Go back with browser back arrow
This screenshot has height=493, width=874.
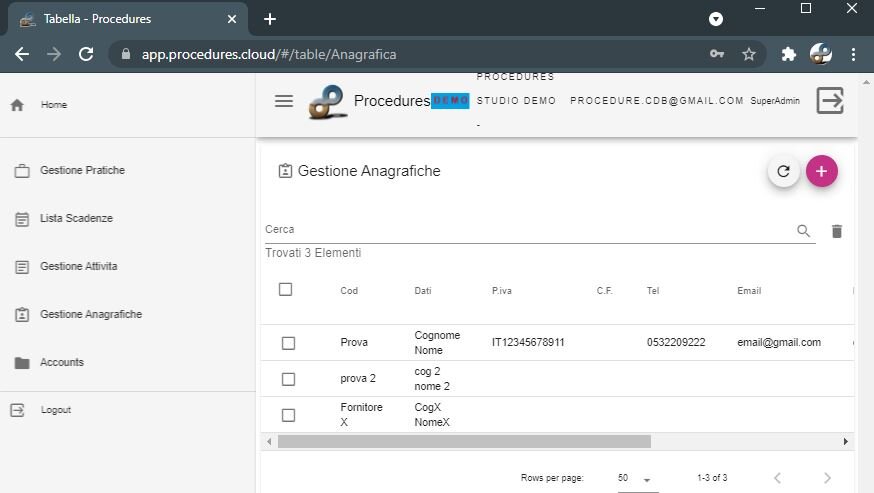(22, 54)
